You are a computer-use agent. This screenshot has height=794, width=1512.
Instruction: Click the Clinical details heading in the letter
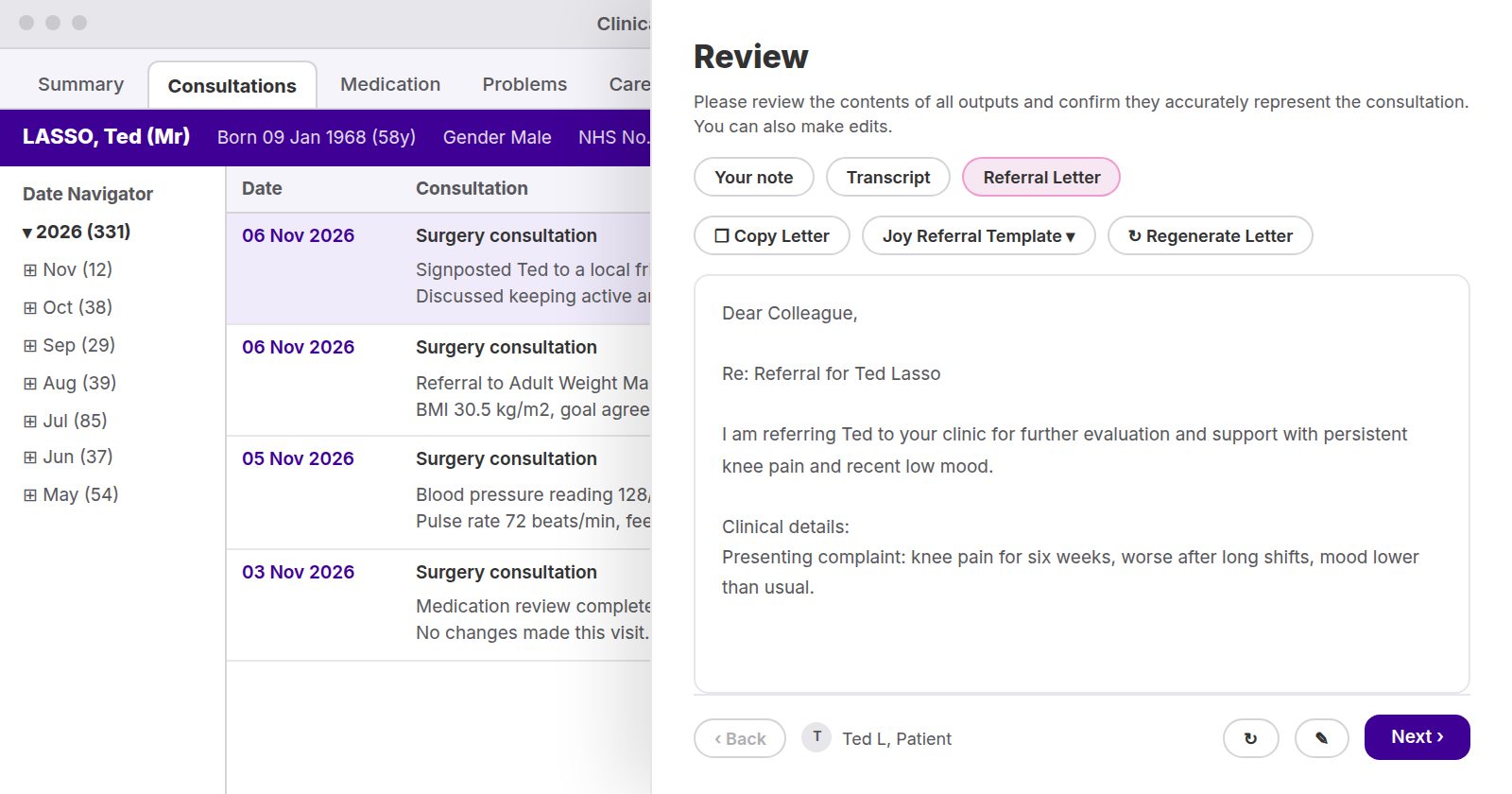tap(785, 526)
